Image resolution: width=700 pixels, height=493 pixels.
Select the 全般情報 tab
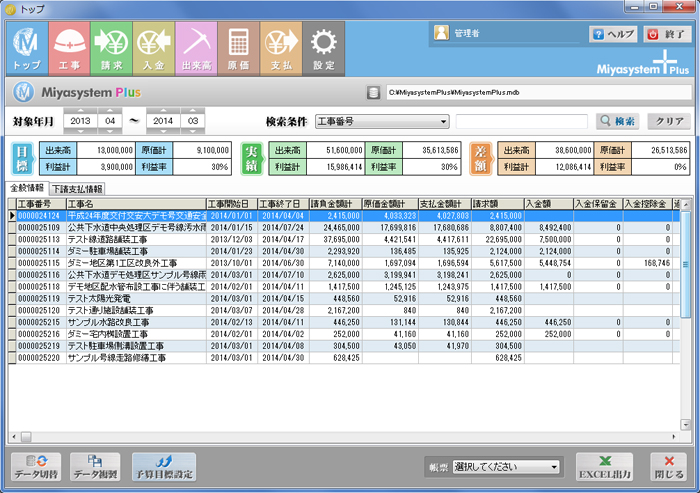click(27, 188)
